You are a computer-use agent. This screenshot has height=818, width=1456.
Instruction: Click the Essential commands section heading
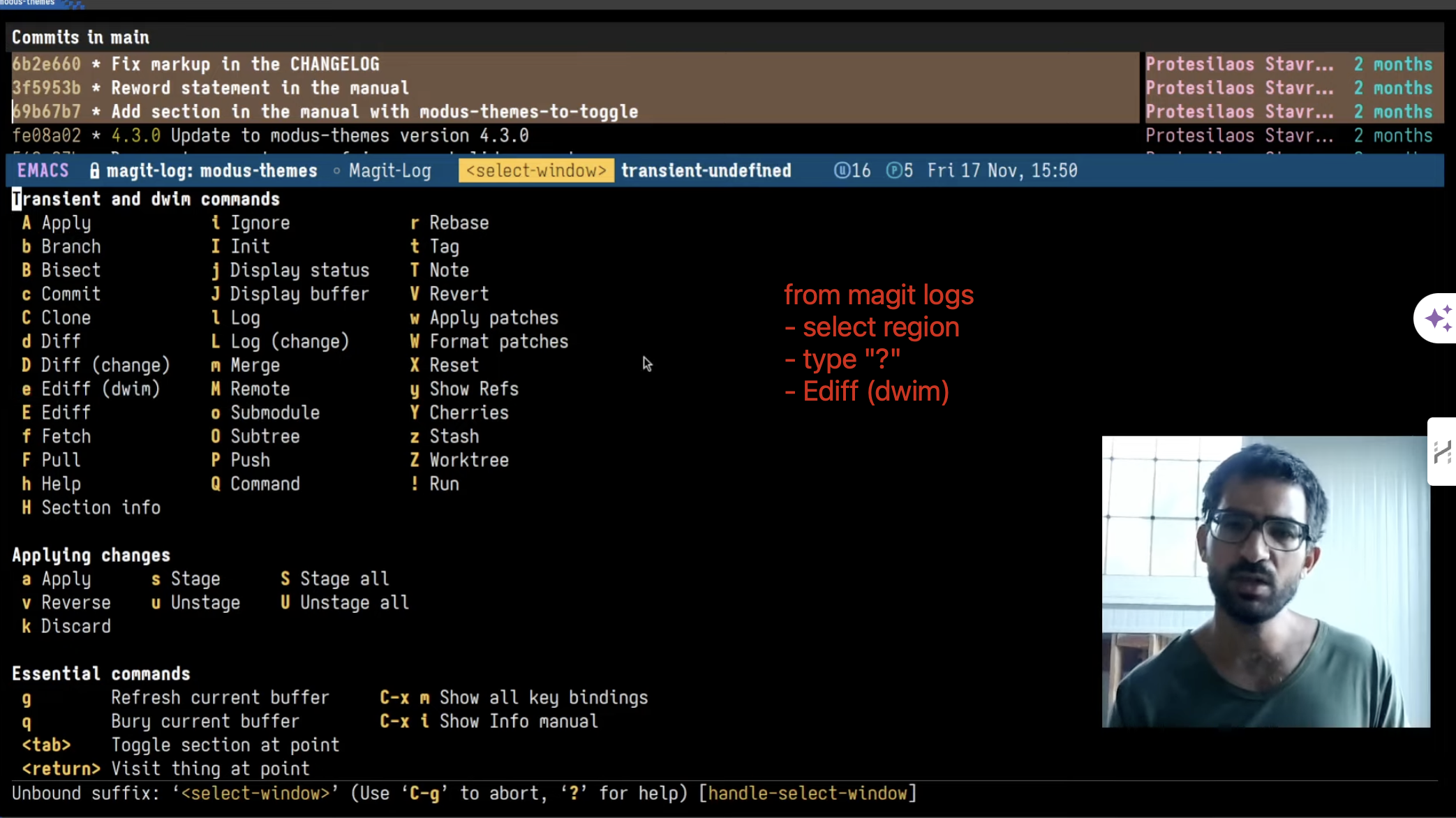pyautogui.click(x=101, y=674)
